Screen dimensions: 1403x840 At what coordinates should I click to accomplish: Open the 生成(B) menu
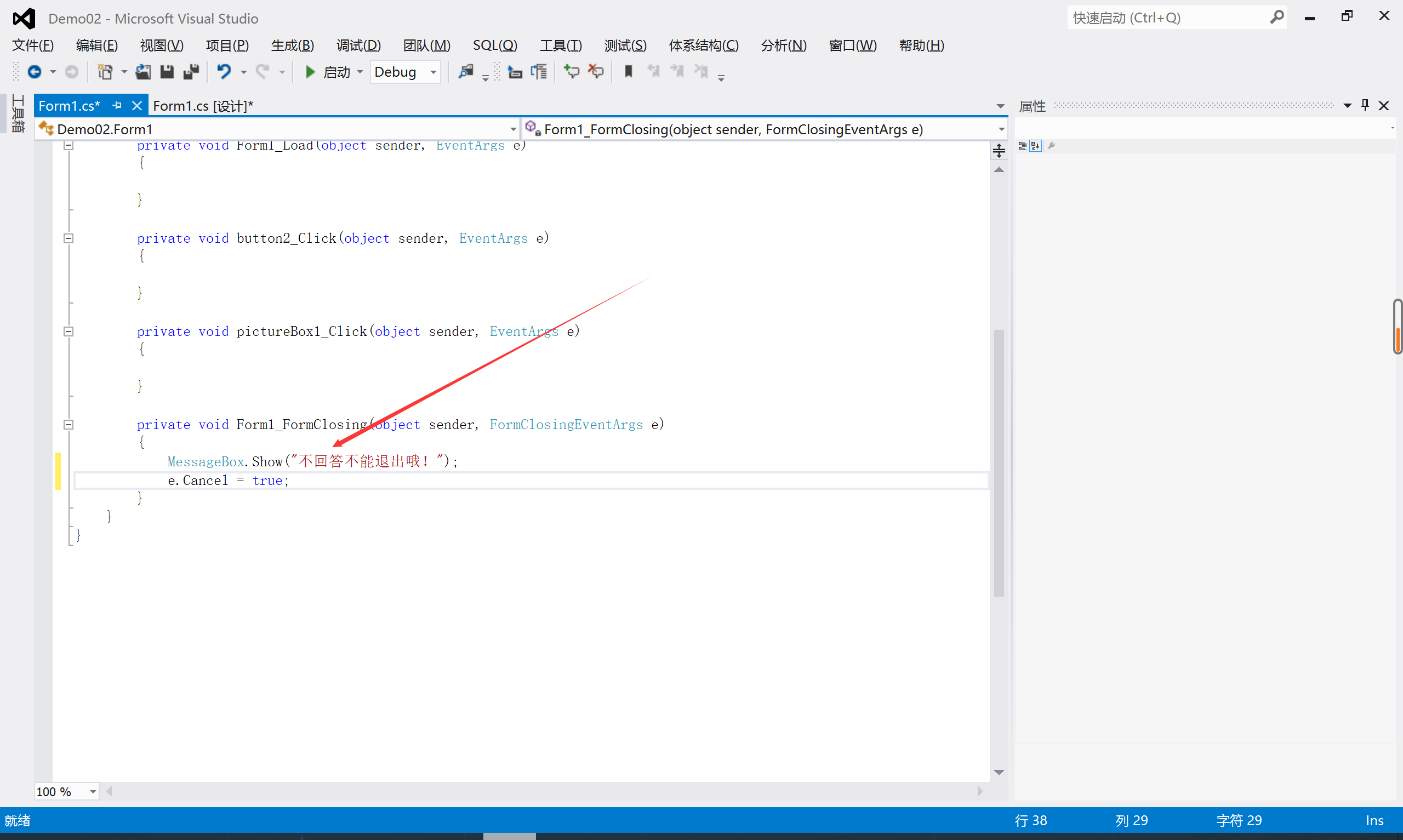(293, 45)
